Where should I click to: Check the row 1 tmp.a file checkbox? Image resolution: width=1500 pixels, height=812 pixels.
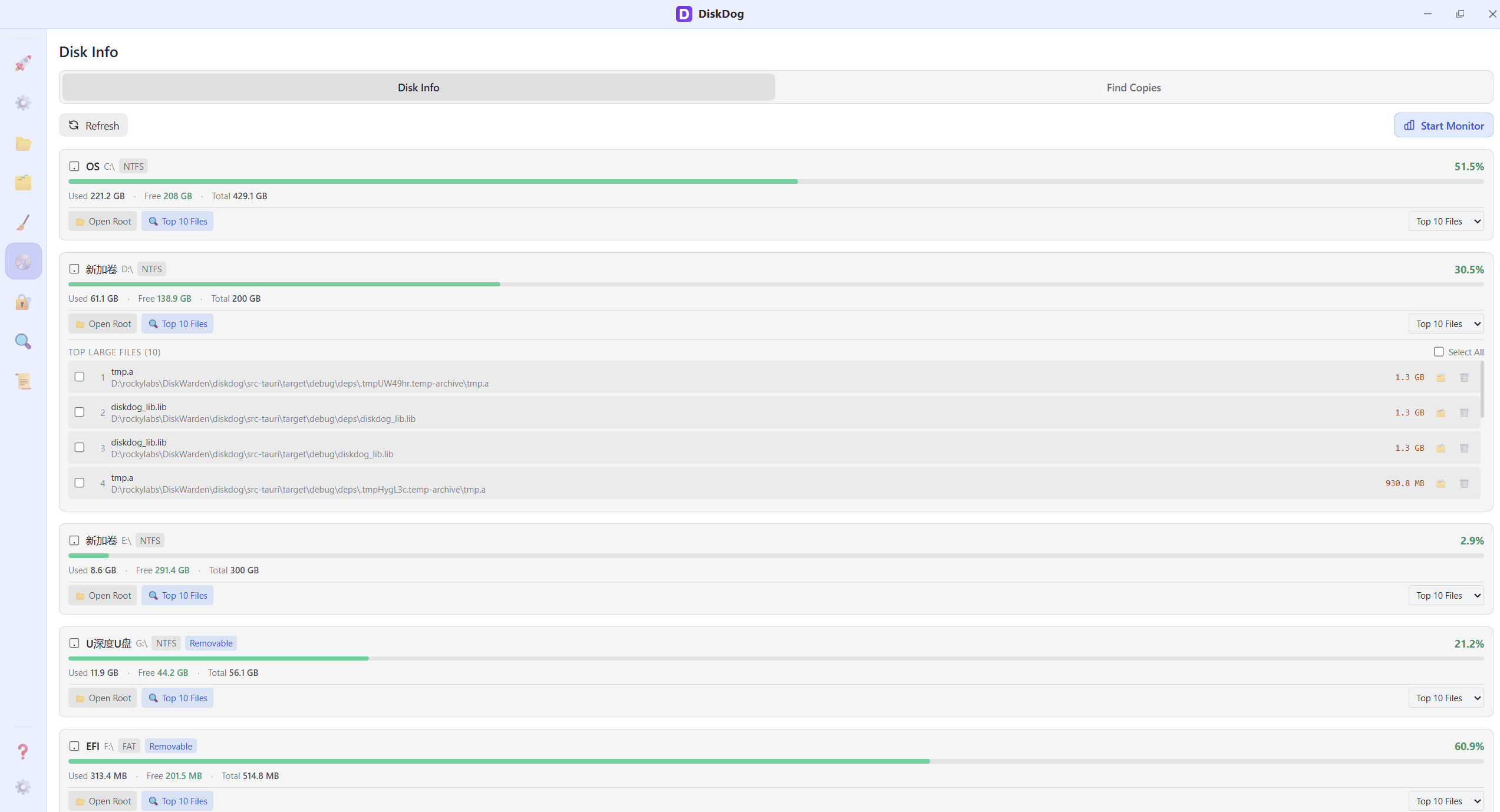click(80, 377)
